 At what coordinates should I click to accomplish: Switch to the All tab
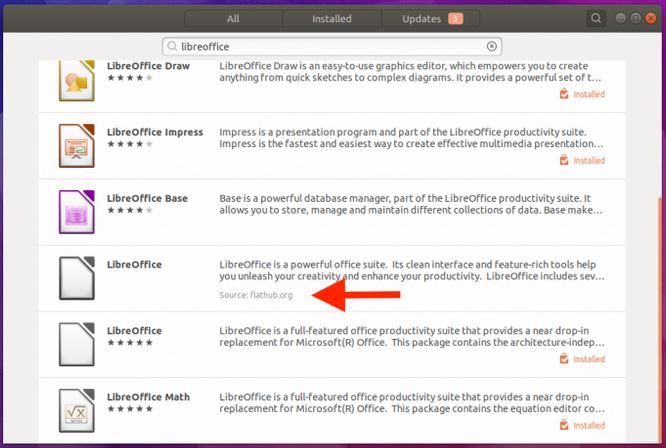pos(233,19)
